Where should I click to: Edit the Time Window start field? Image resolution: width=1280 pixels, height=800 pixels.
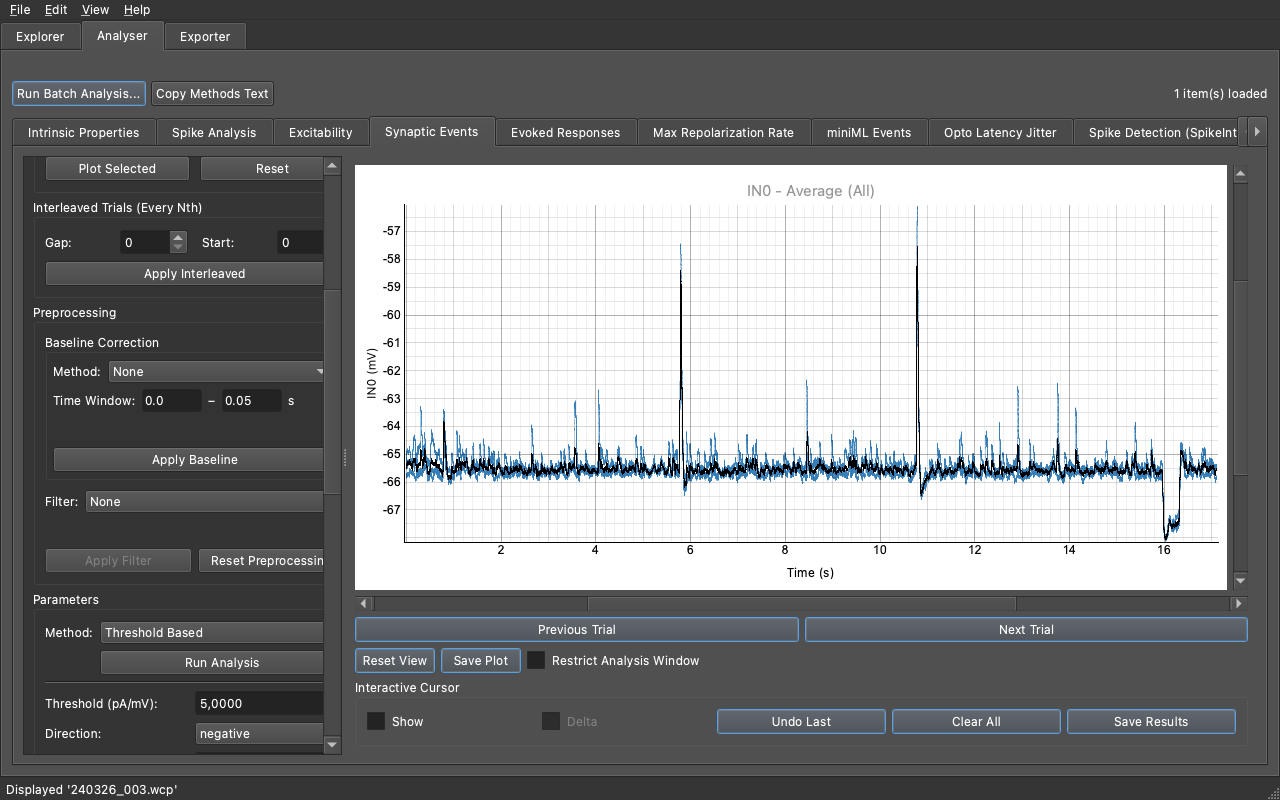(x=170, y=401)
